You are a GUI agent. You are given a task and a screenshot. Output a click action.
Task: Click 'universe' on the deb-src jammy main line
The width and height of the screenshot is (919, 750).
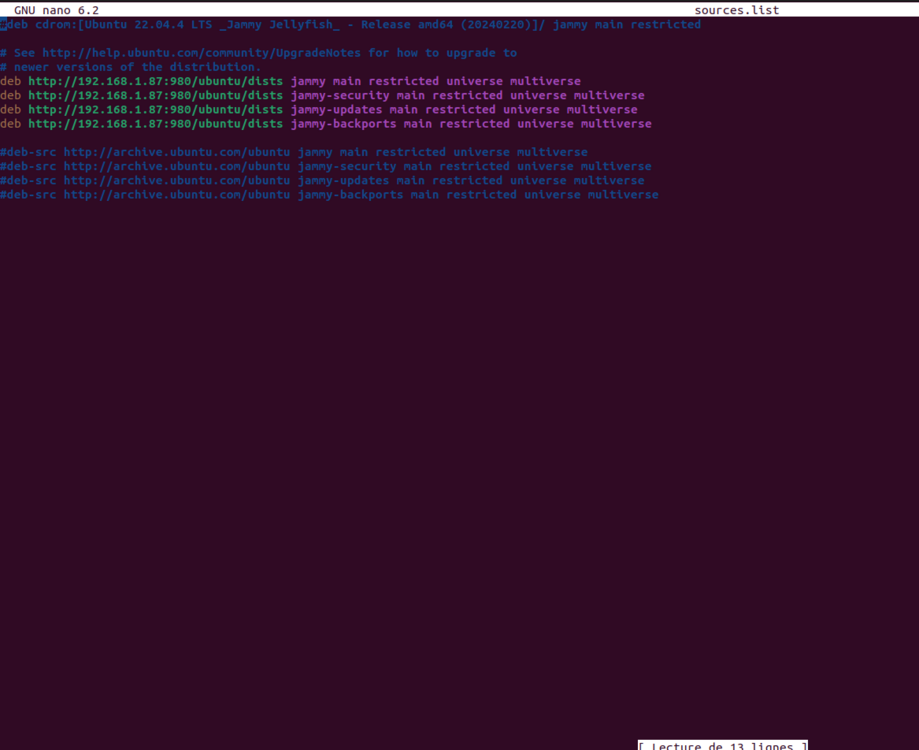point(481,152)
